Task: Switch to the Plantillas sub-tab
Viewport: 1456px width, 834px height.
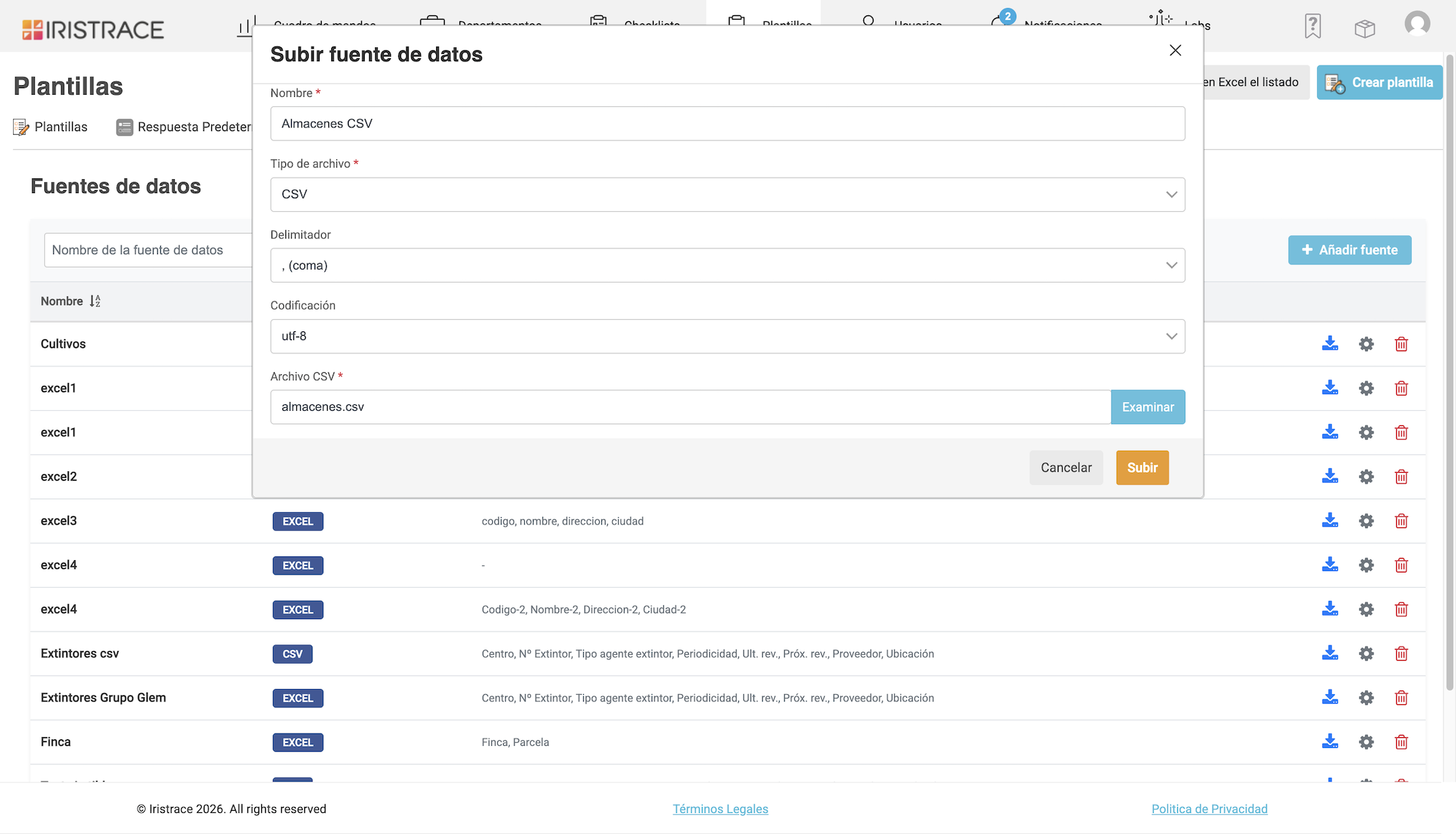Action: (50, 127)
